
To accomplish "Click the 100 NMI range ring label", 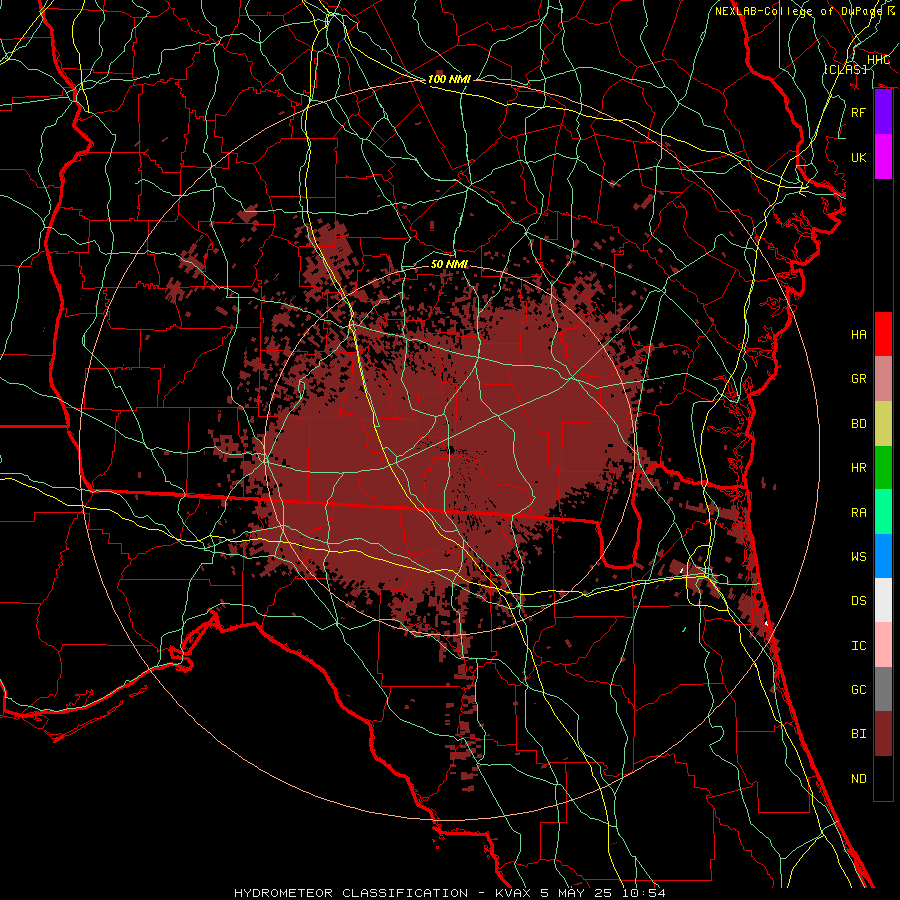I will click(449, 79).
